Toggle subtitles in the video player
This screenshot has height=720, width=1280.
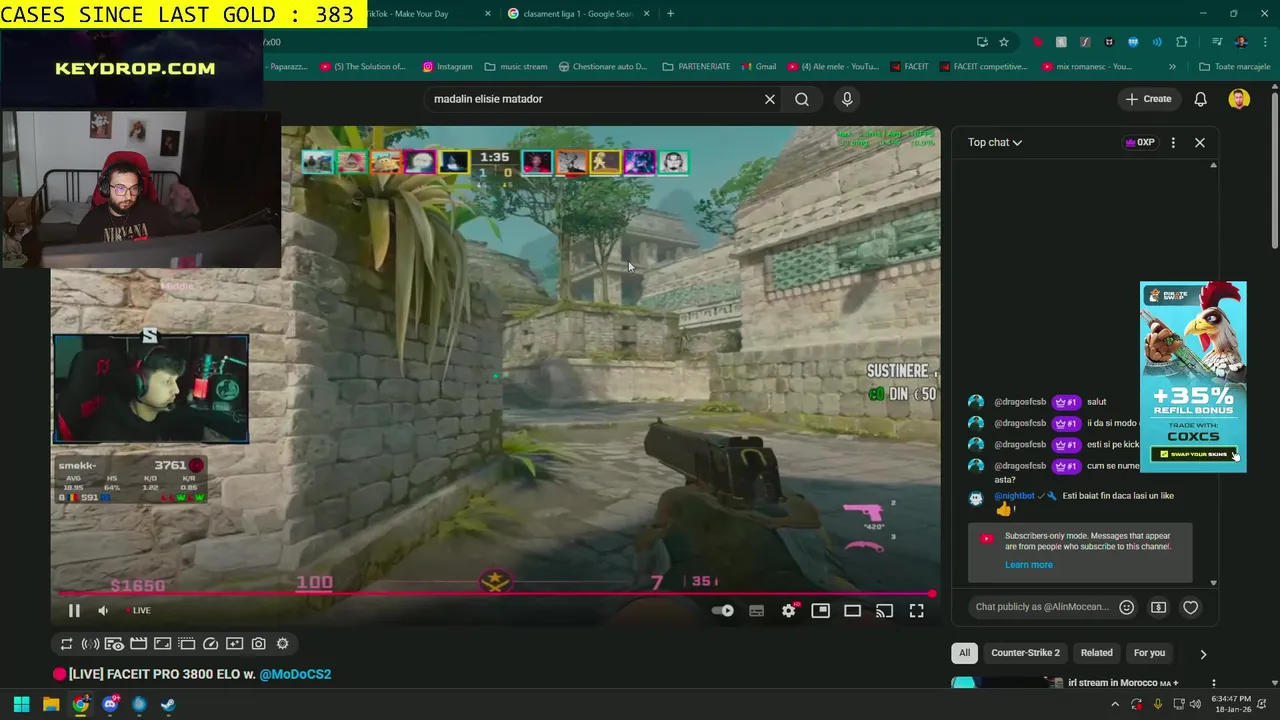click(x=756, y=611)
